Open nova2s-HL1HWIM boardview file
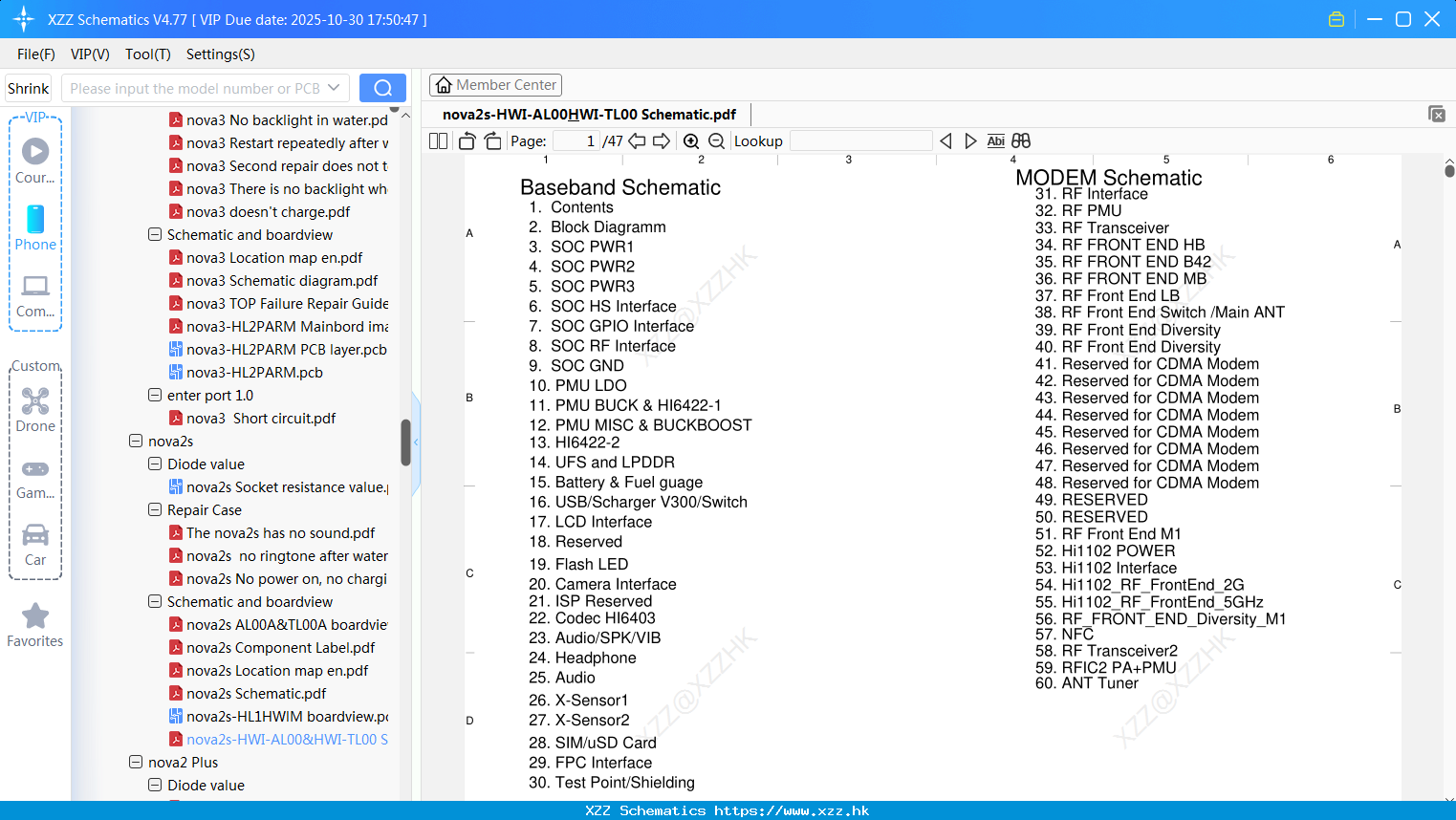Screen dimensions: 1456x820 pyautogui.click(x=287, y=716)
